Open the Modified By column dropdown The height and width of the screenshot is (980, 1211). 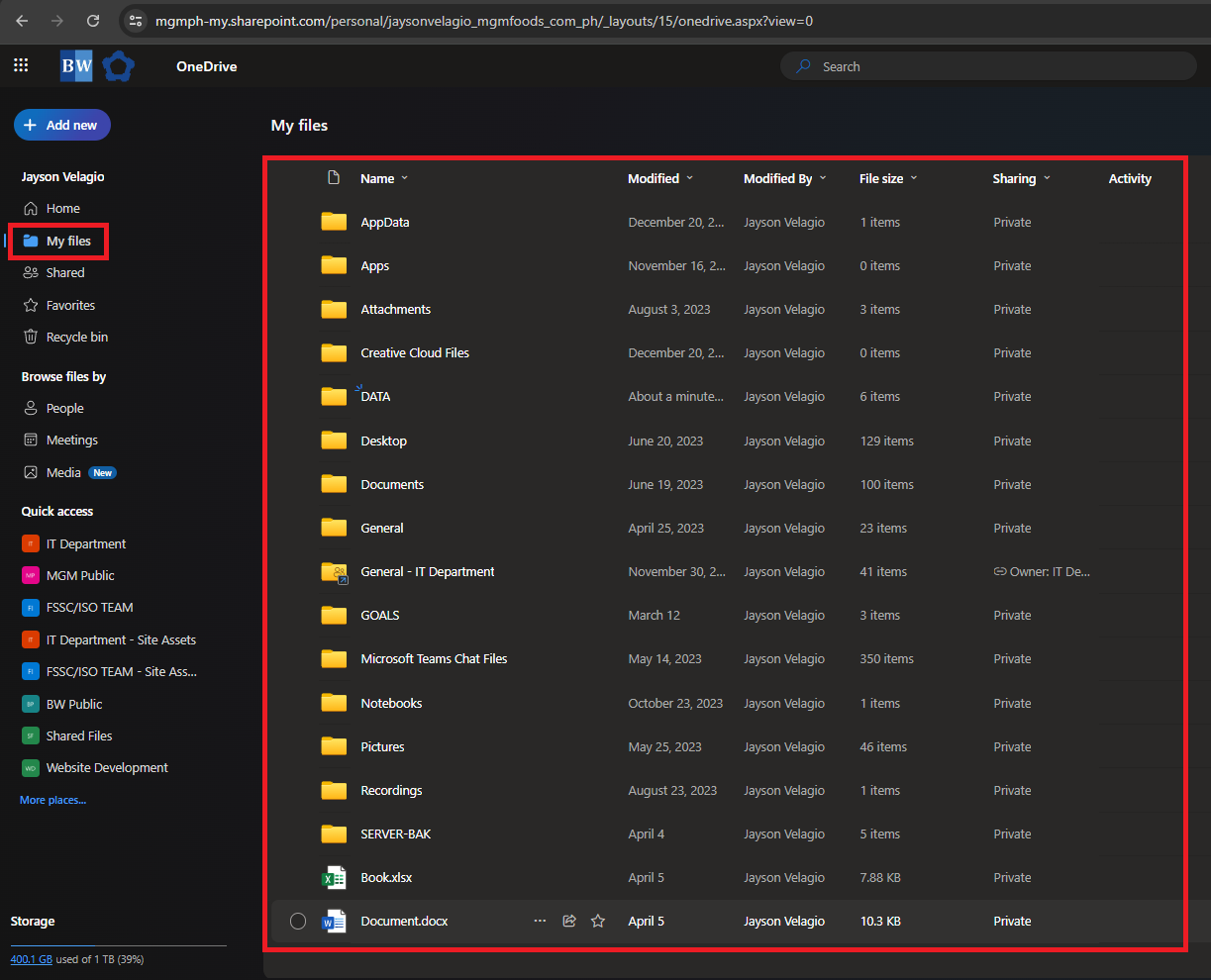785,178
